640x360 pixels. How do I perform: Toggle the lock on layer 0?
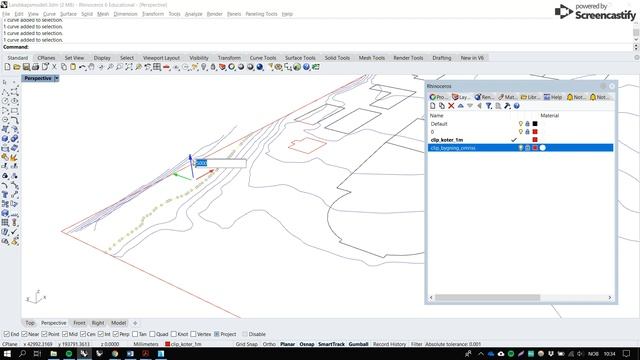[x=527, y=132]
